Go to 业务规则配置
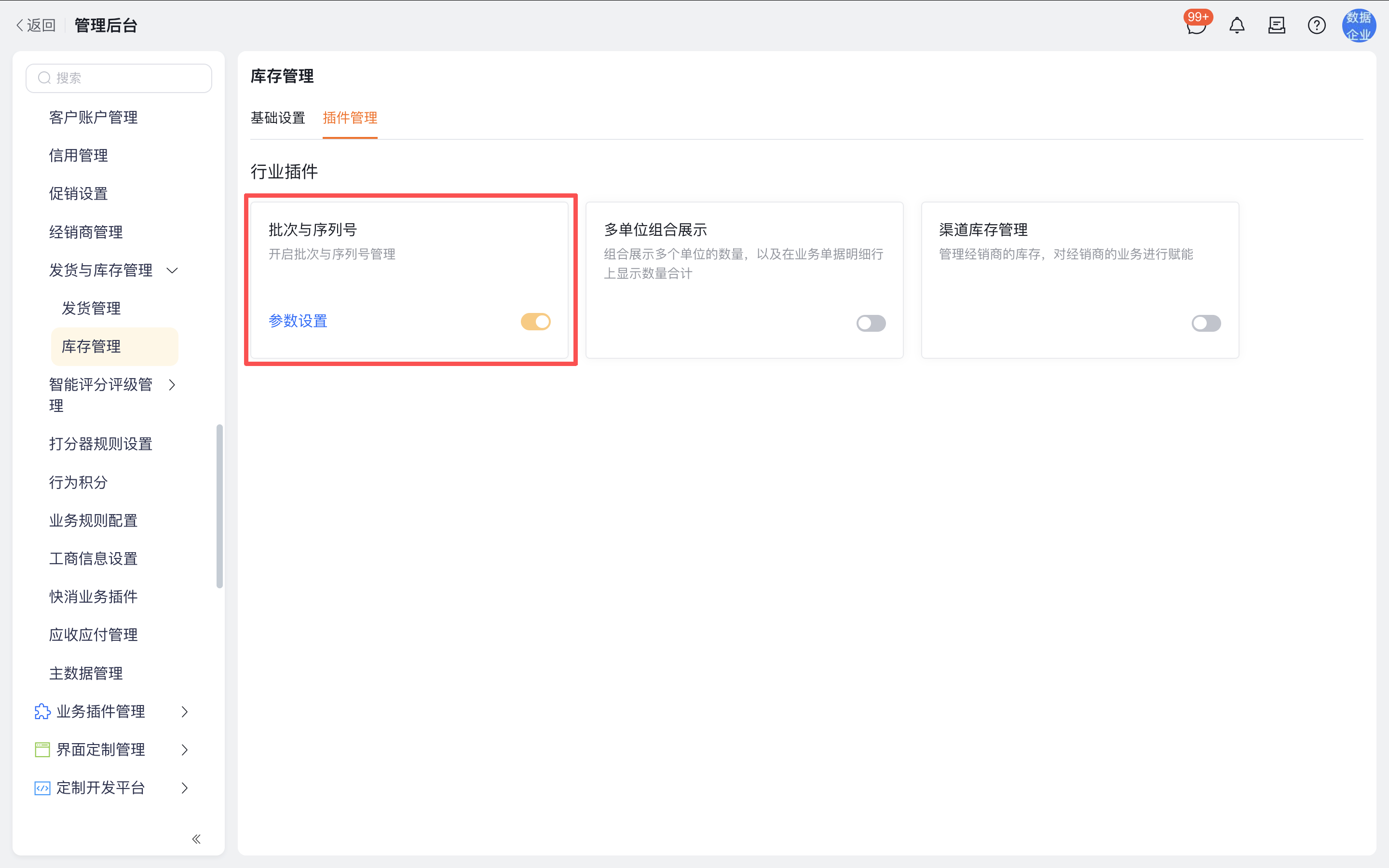Viewport: 1389px width, 868px height. coord(94,520)
